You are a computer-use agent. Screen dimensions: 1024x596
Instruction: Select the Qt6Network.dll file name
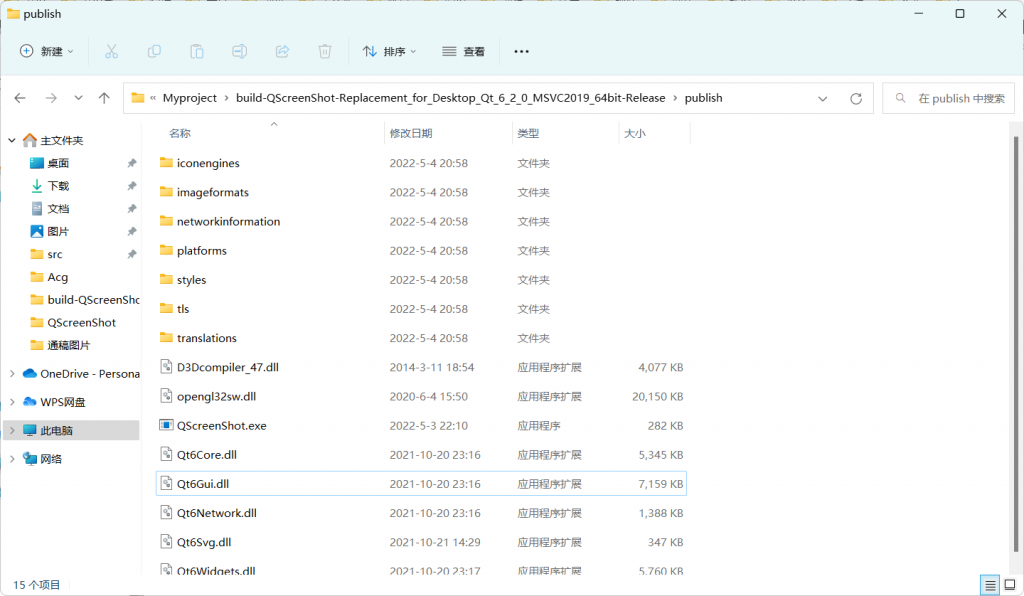[x=216, y=513]
